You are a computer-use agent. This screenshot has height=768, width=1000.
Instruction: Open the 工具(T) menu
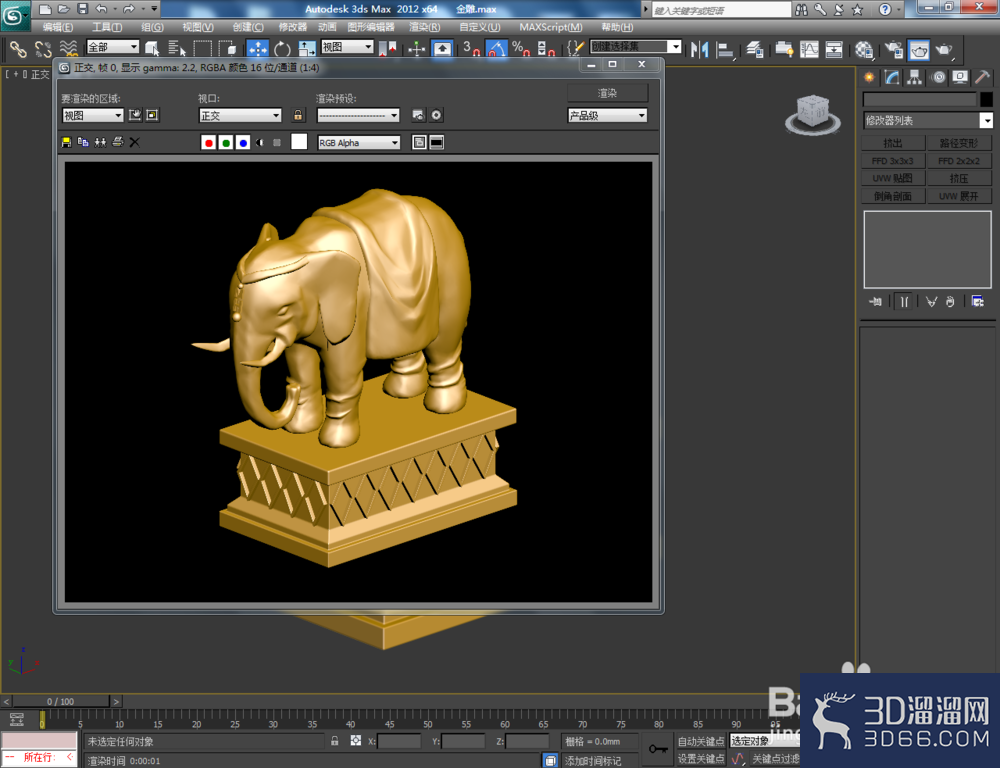click(x=107, y=27)
